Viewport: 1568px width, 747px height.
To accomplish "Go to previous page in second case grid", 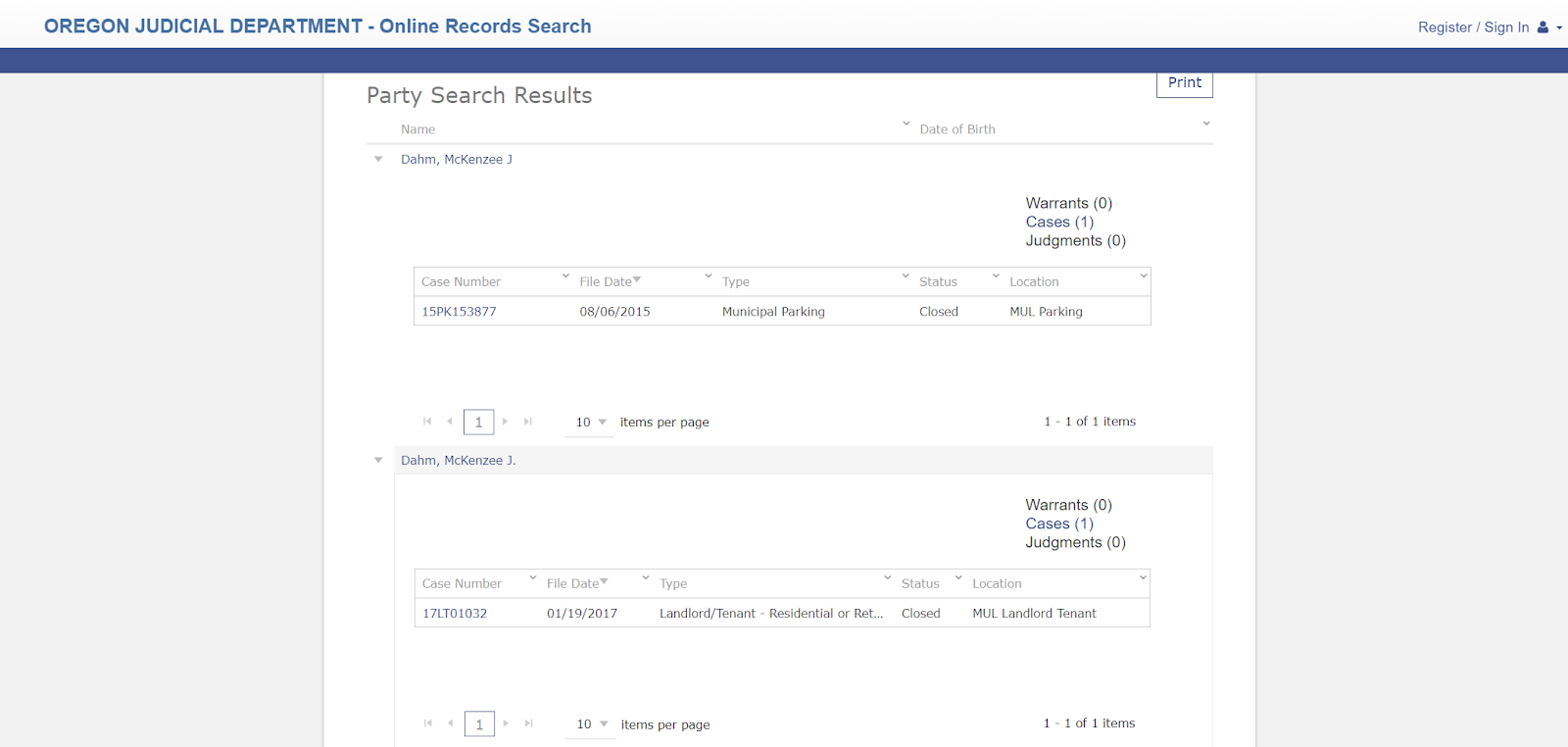I will tap(451, 723).
